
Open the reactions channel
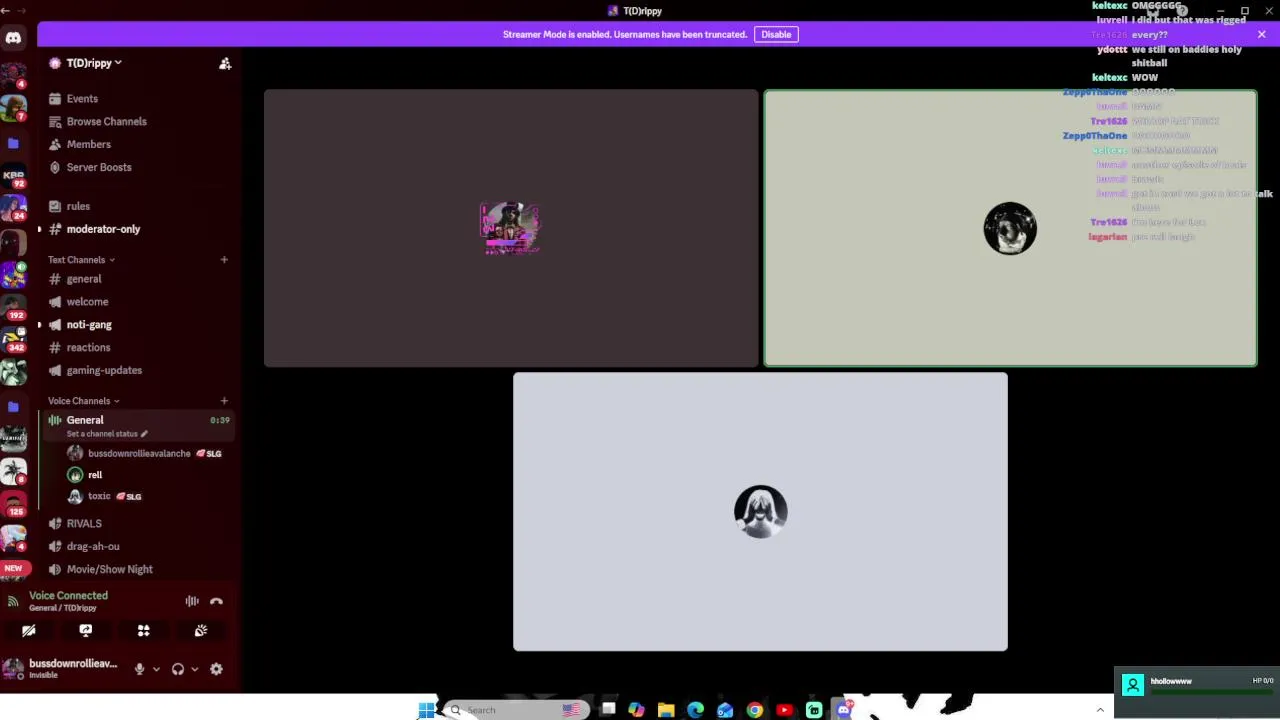[x=88, y=348]
